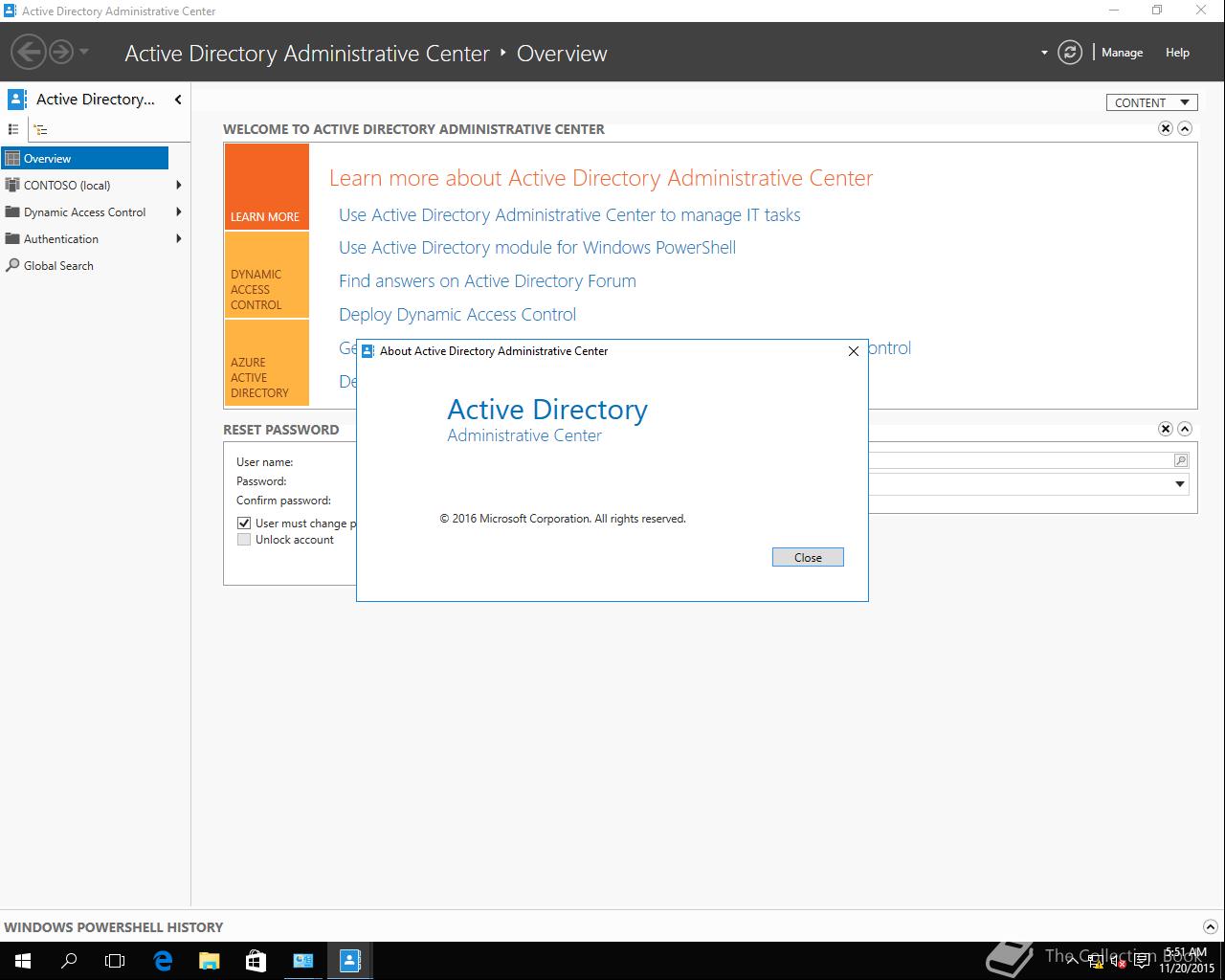Switch to Server Manager on taskbar
Image resolution: width=1225 pixels, height=980 pixels.
click(x=302, y=961)
